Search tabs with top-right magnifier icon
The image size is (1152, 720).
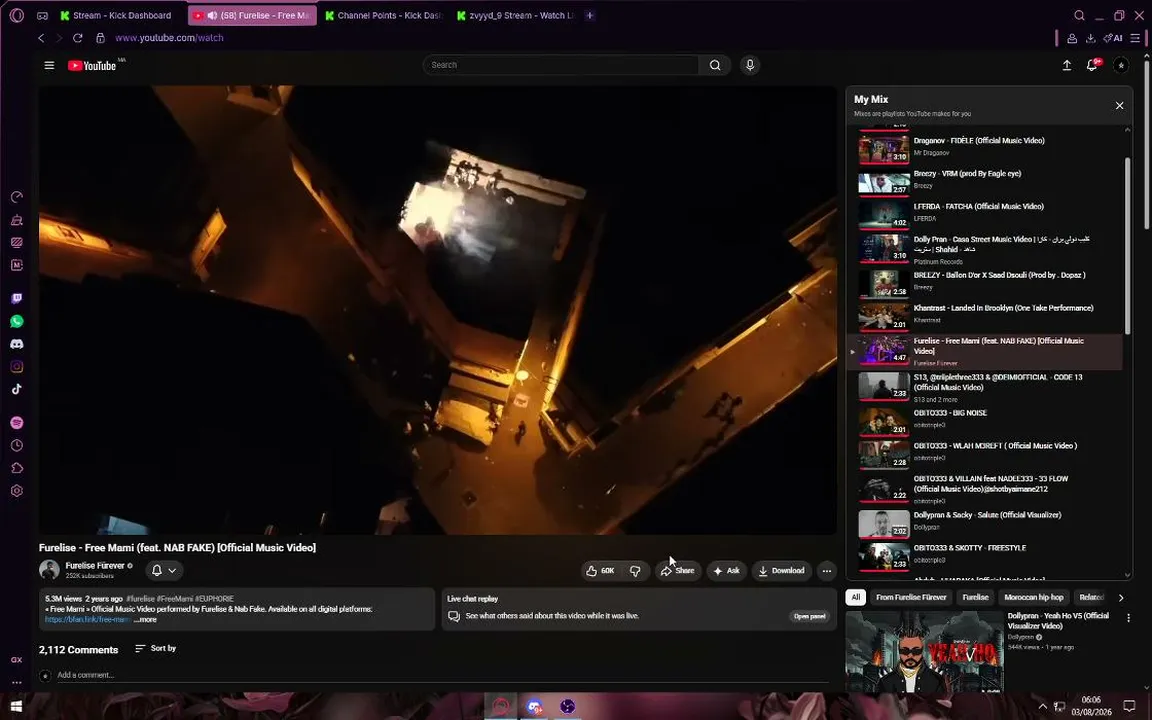pos(1079,15)
